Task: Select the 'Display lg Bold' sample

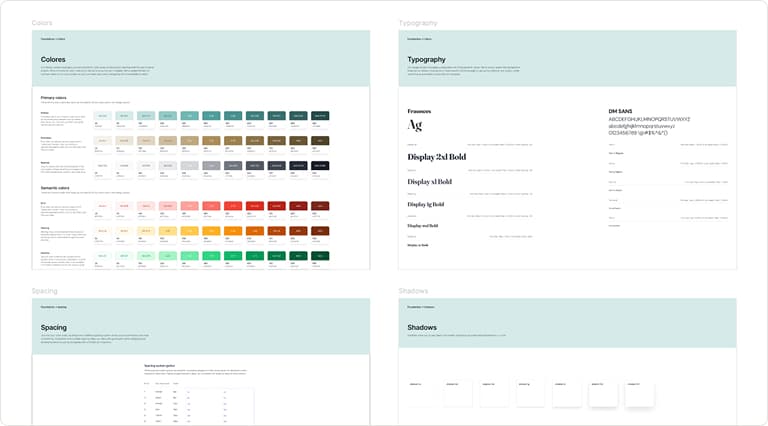Action: pos(426,204)
